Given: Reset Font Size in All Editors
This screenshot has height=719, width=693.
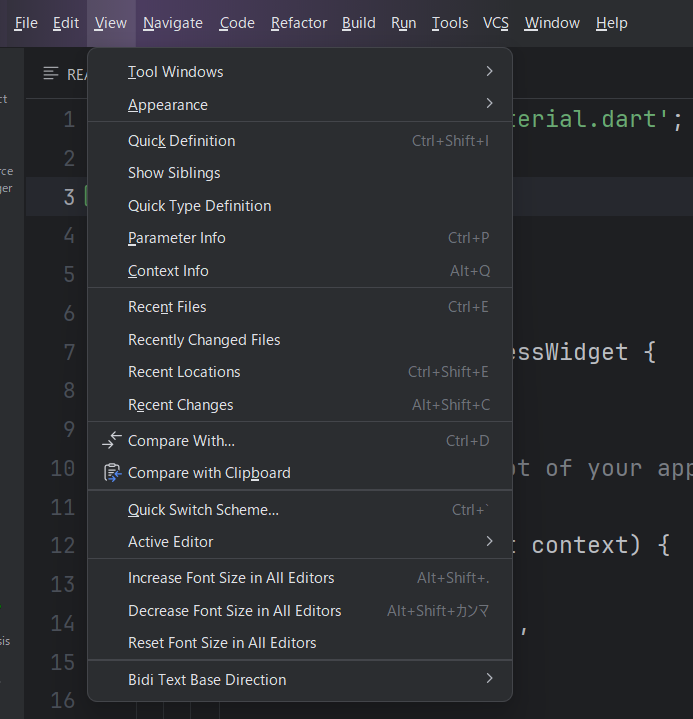Looking at the screenshot, I should 222,643.
